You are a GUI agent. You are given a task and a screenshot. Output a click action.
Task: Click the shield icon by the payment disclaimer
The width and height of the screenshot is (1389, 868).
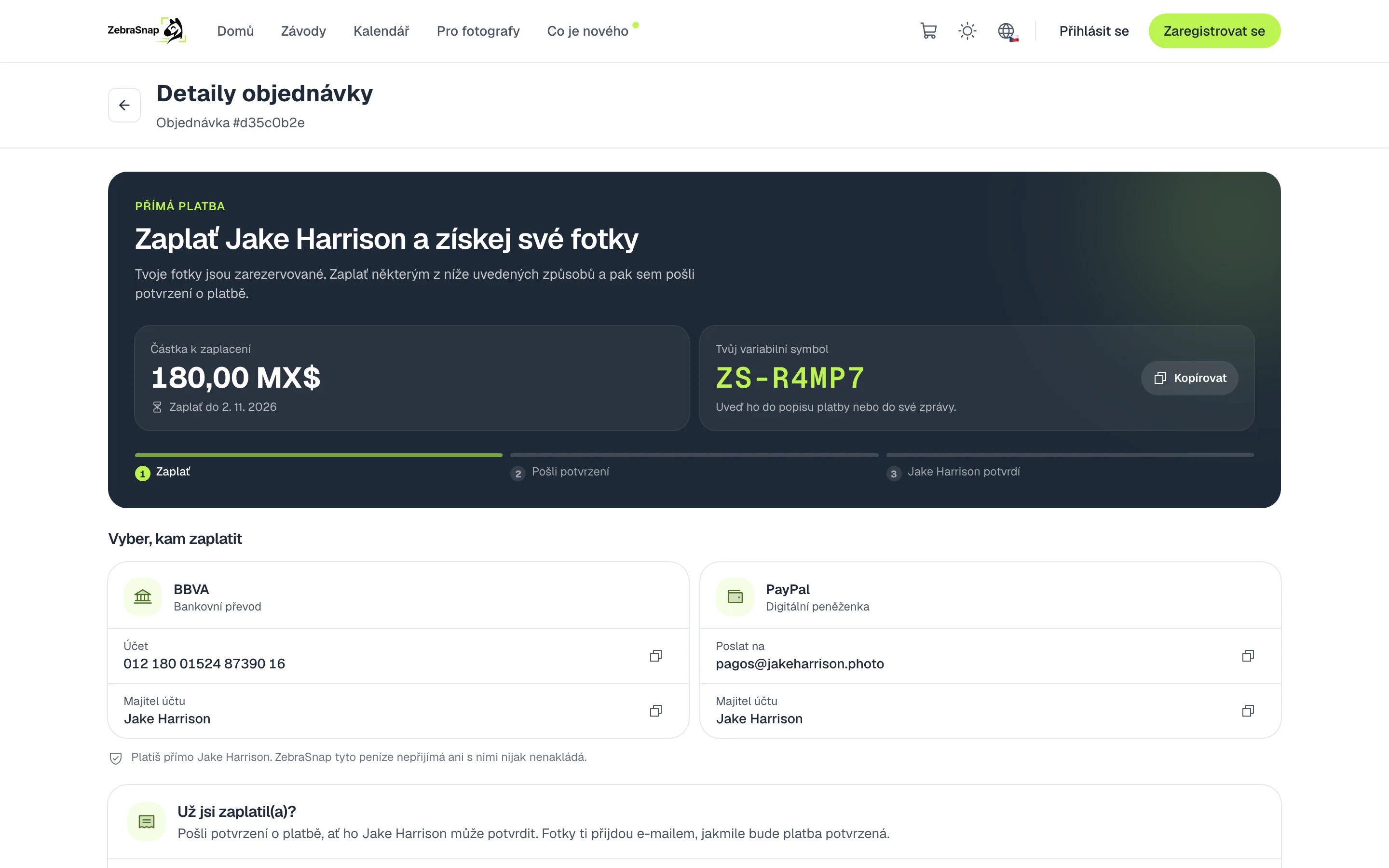click(x=115, y=758)
